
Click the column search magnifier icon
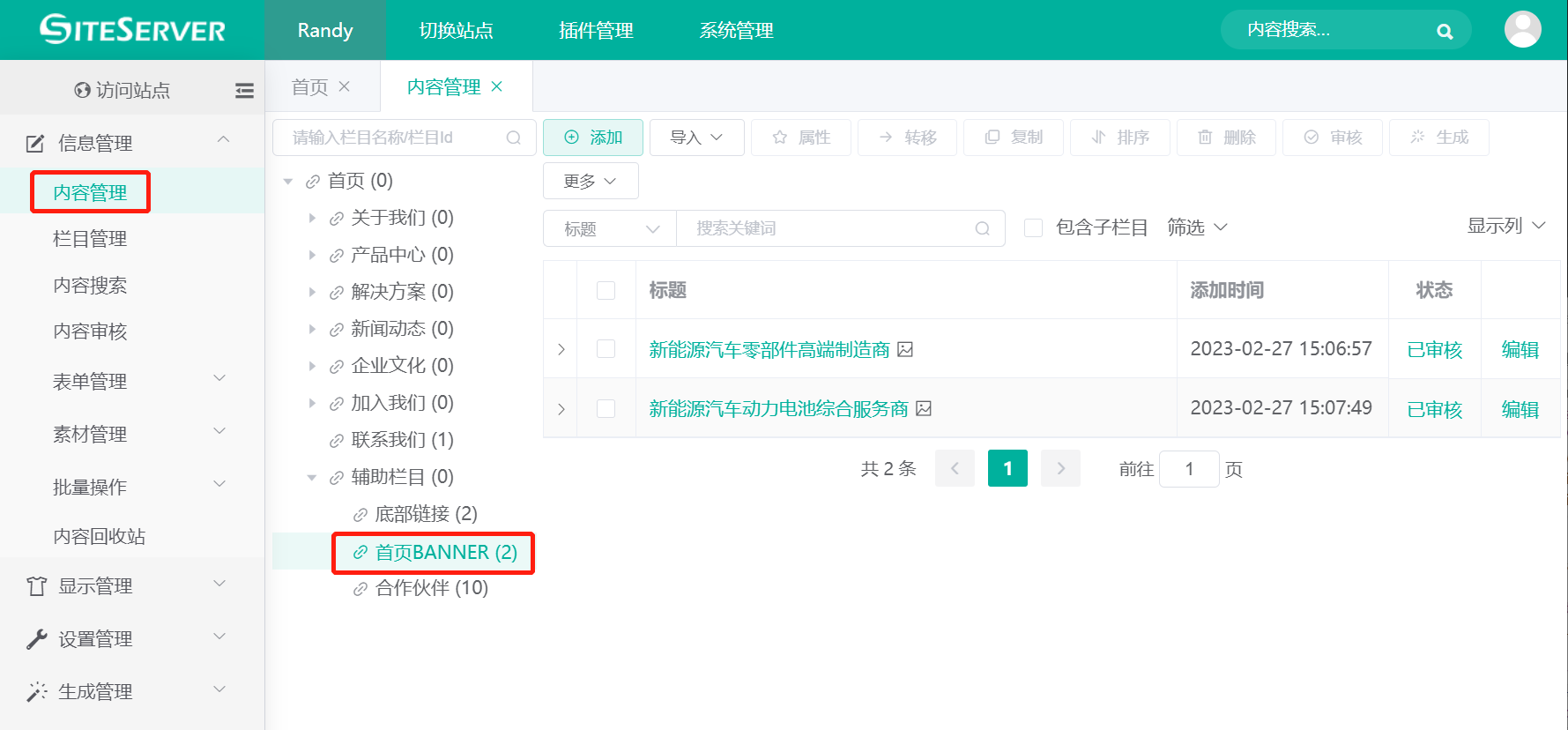point(514,138)
